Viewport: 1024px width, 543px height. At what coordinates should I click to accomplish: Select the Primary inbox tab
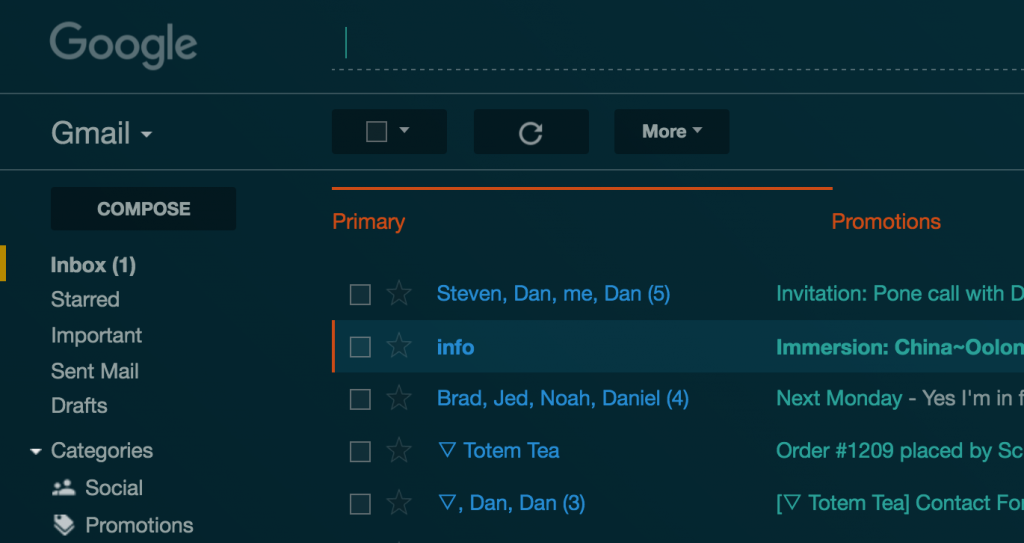pos(368,222)
